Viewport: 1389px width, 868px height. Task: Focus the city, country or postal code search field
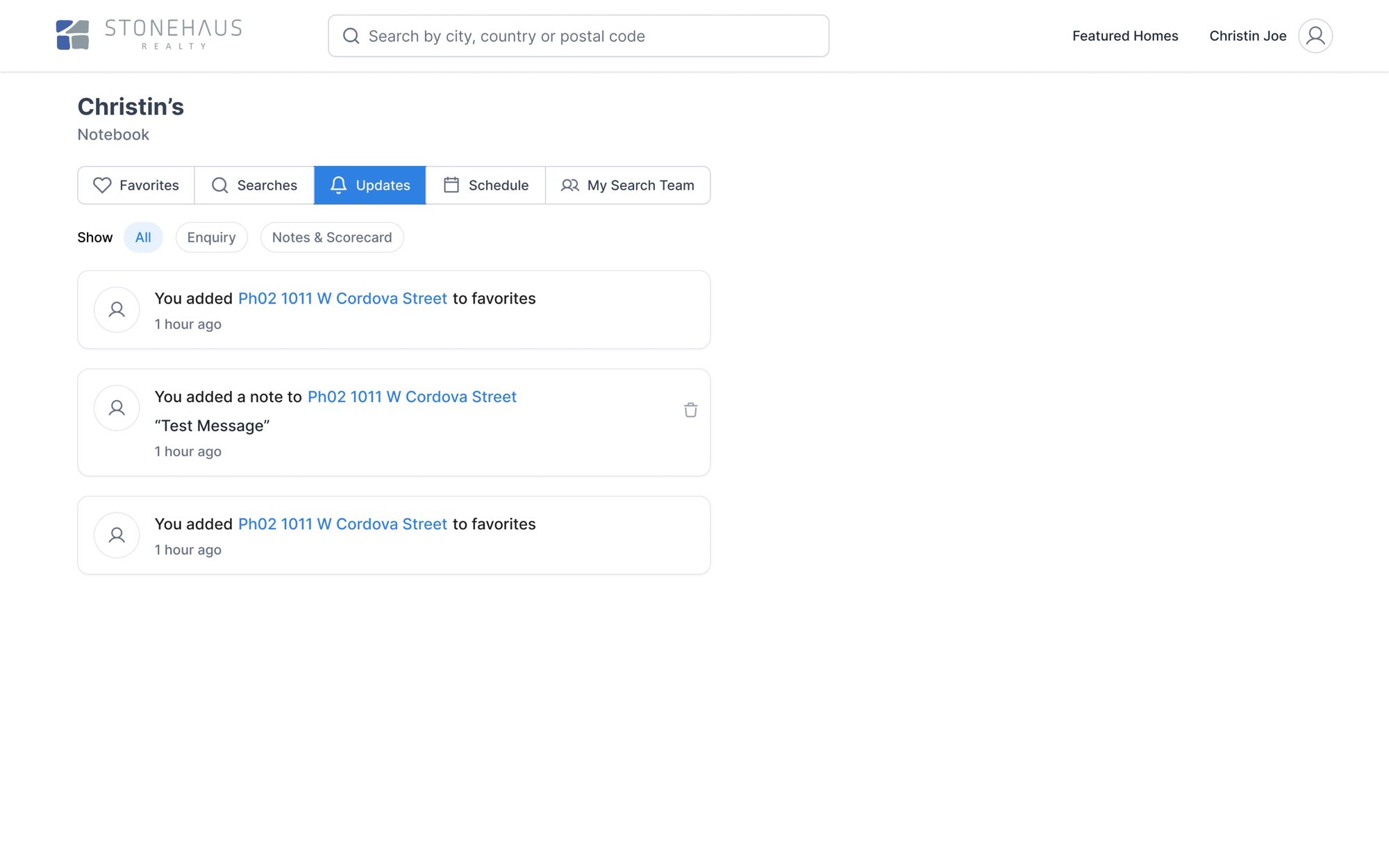(579, 36)
